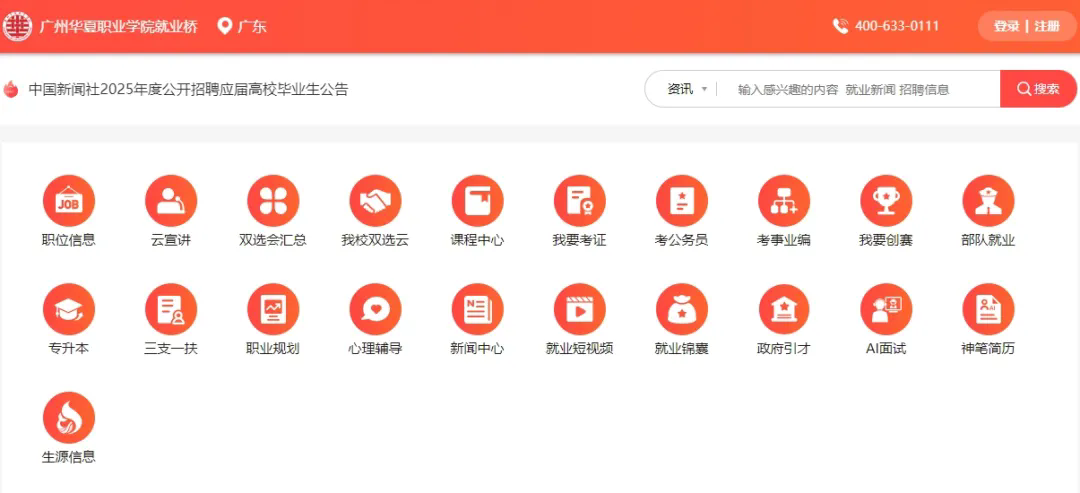Open the 云宣讲 presenter icon
1080x493 pixels.
click(x=171, y=201)
